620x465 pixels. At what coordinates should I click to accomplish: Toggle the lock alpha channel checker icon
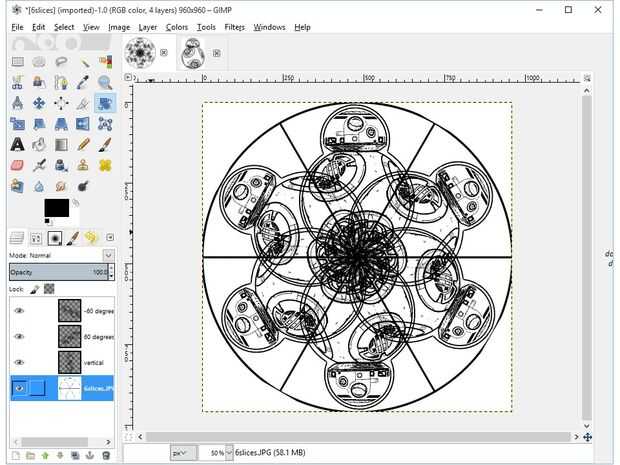49,289
